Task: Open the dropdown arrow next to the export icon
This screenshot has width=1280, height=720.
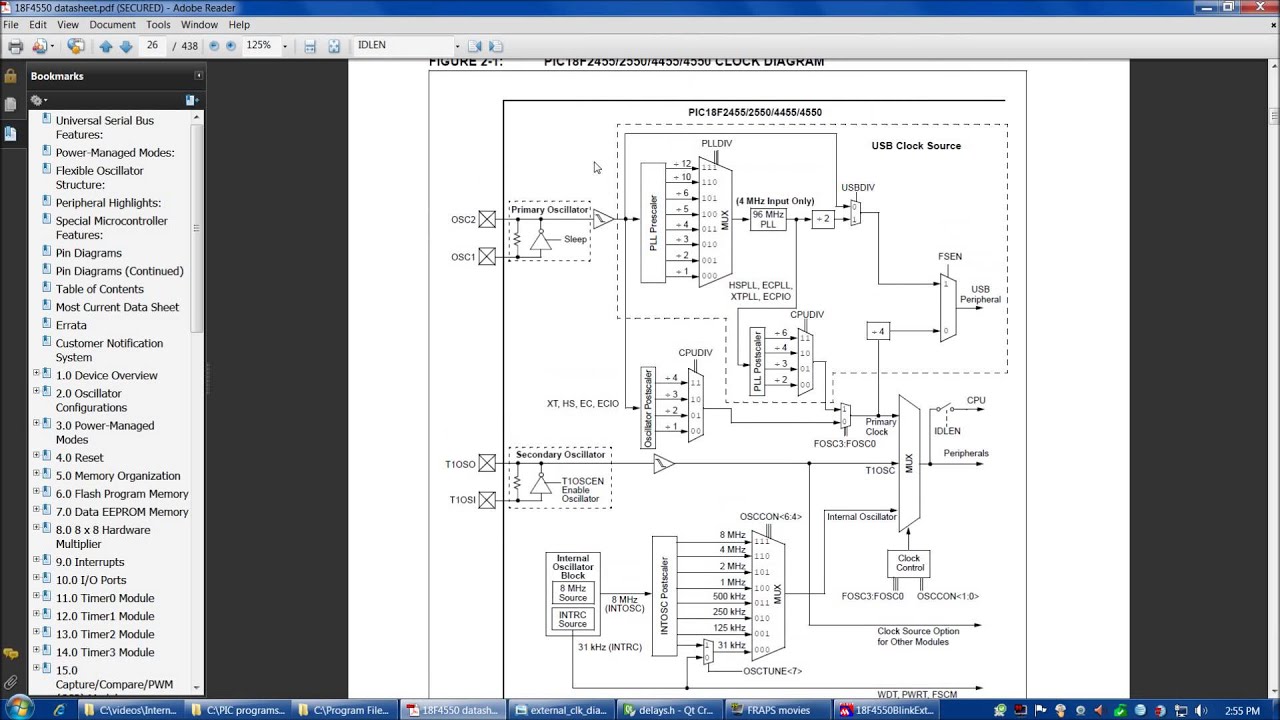Action: coord(52,46)
